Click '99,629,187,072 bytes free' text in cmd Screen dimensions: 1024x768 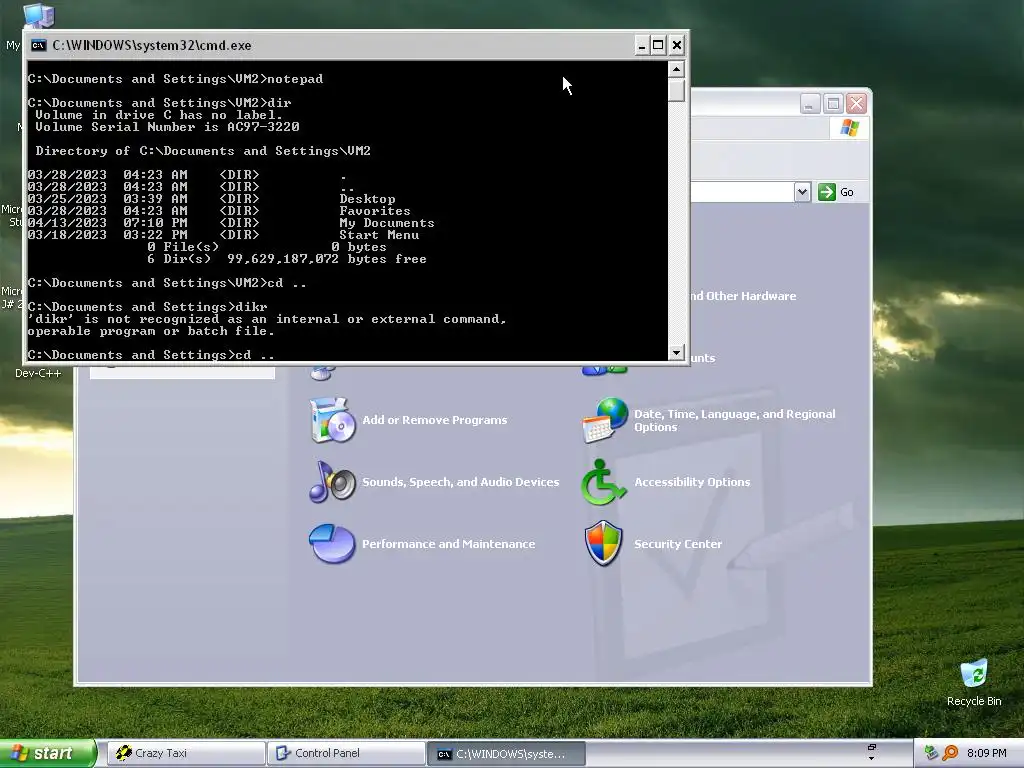coord(327,259)
